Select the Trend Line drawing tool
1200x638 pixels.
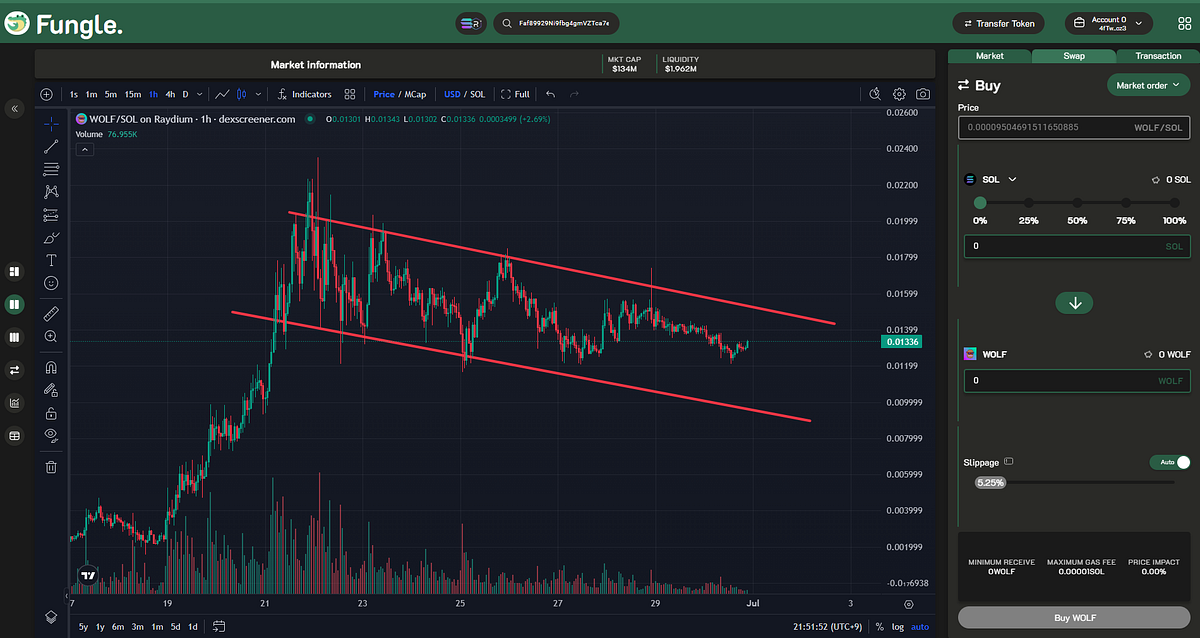click(52, 148)
